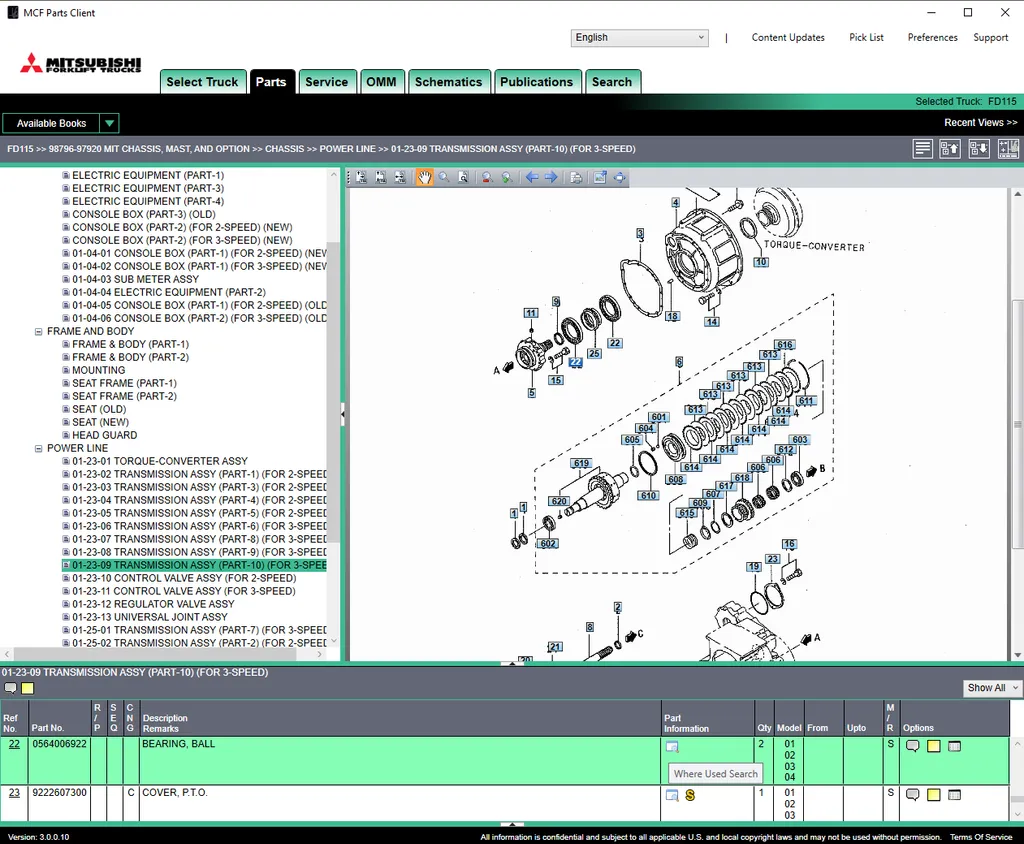Switch to the OMM tab

(x=381, y=82)
